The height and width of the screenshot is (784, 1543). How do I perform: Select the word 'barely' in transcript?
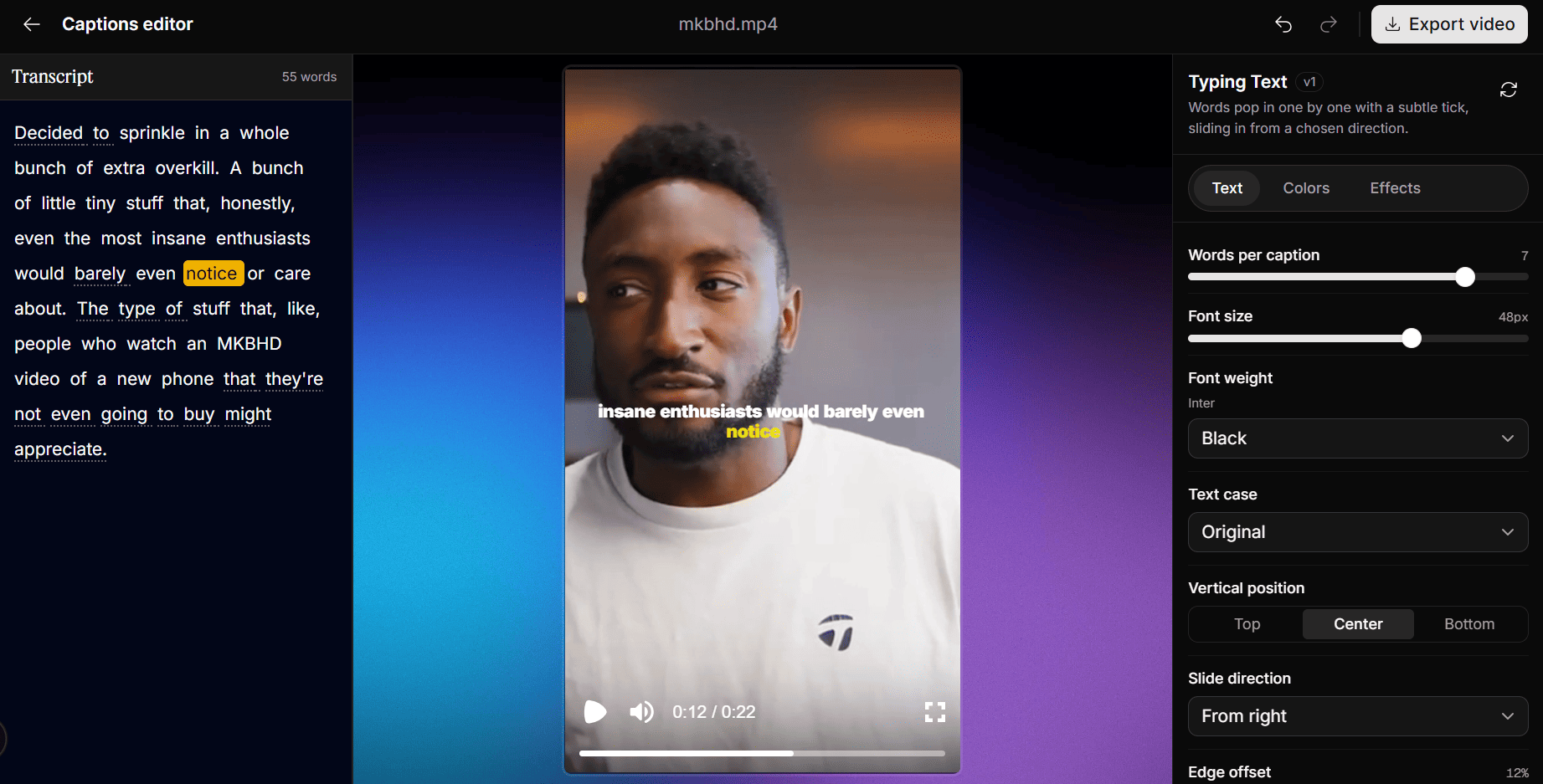pyautogui.click(x=100, y=274)
